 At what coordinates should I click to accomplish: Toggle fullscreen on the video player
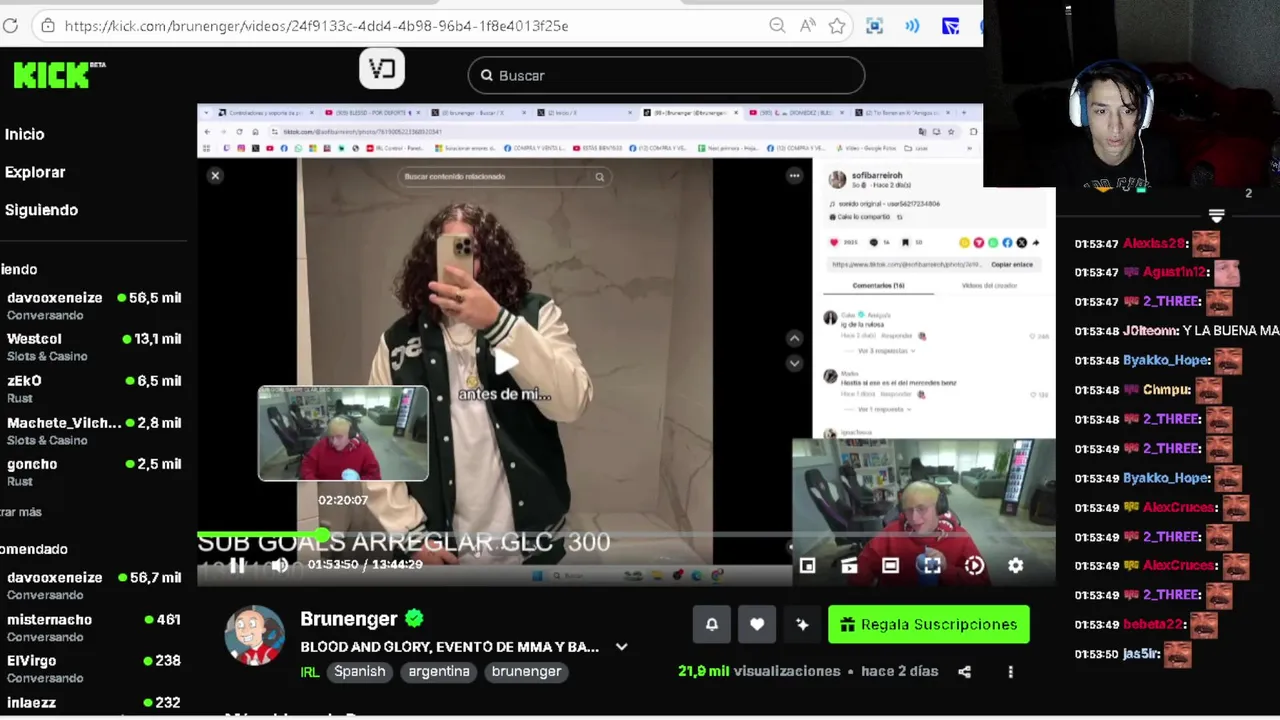pyautogui.click(x=932, y=566)
